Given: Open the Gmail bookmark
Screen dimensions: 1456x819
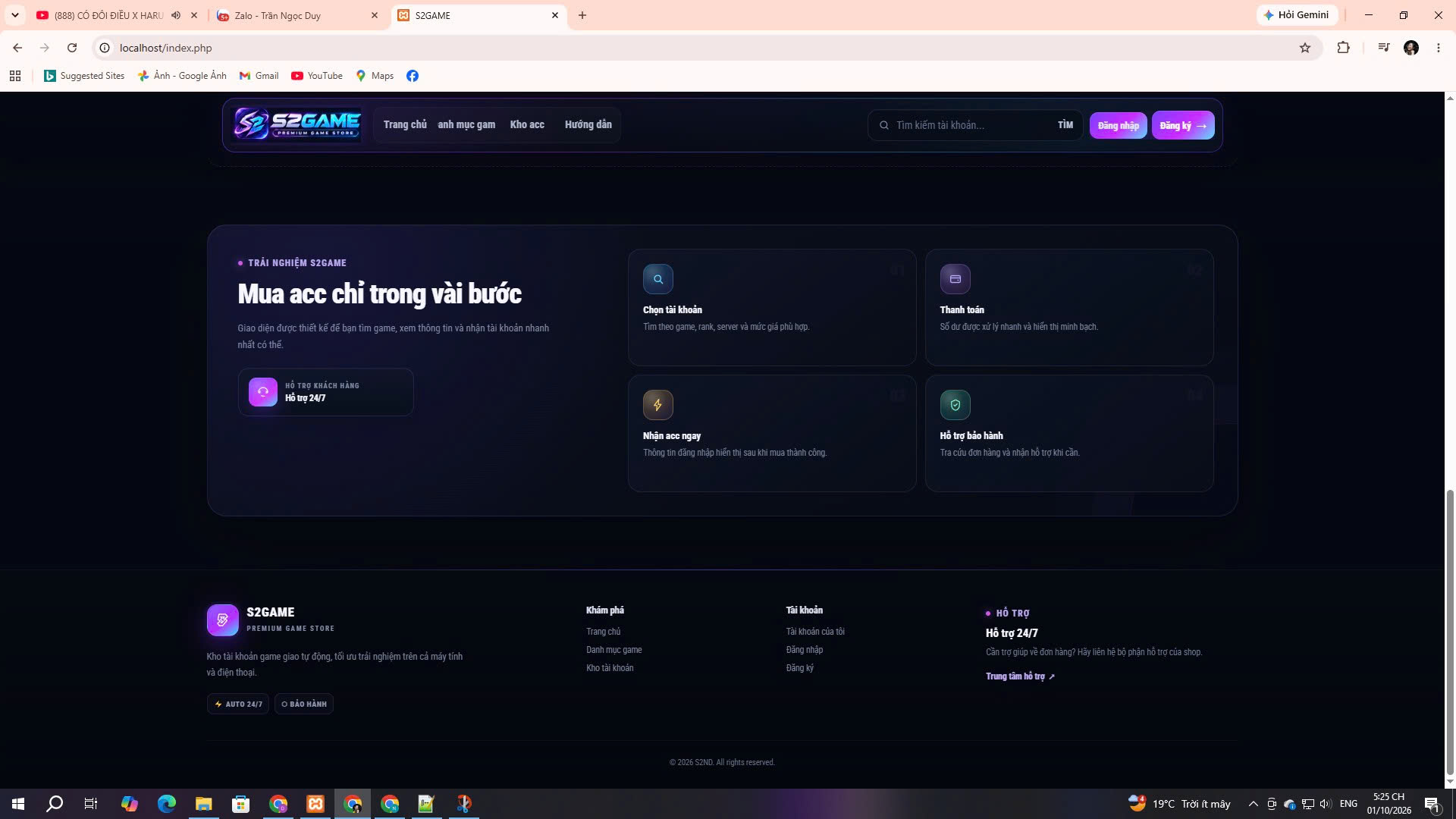Looking at the screenshot, I should [259, 76].
